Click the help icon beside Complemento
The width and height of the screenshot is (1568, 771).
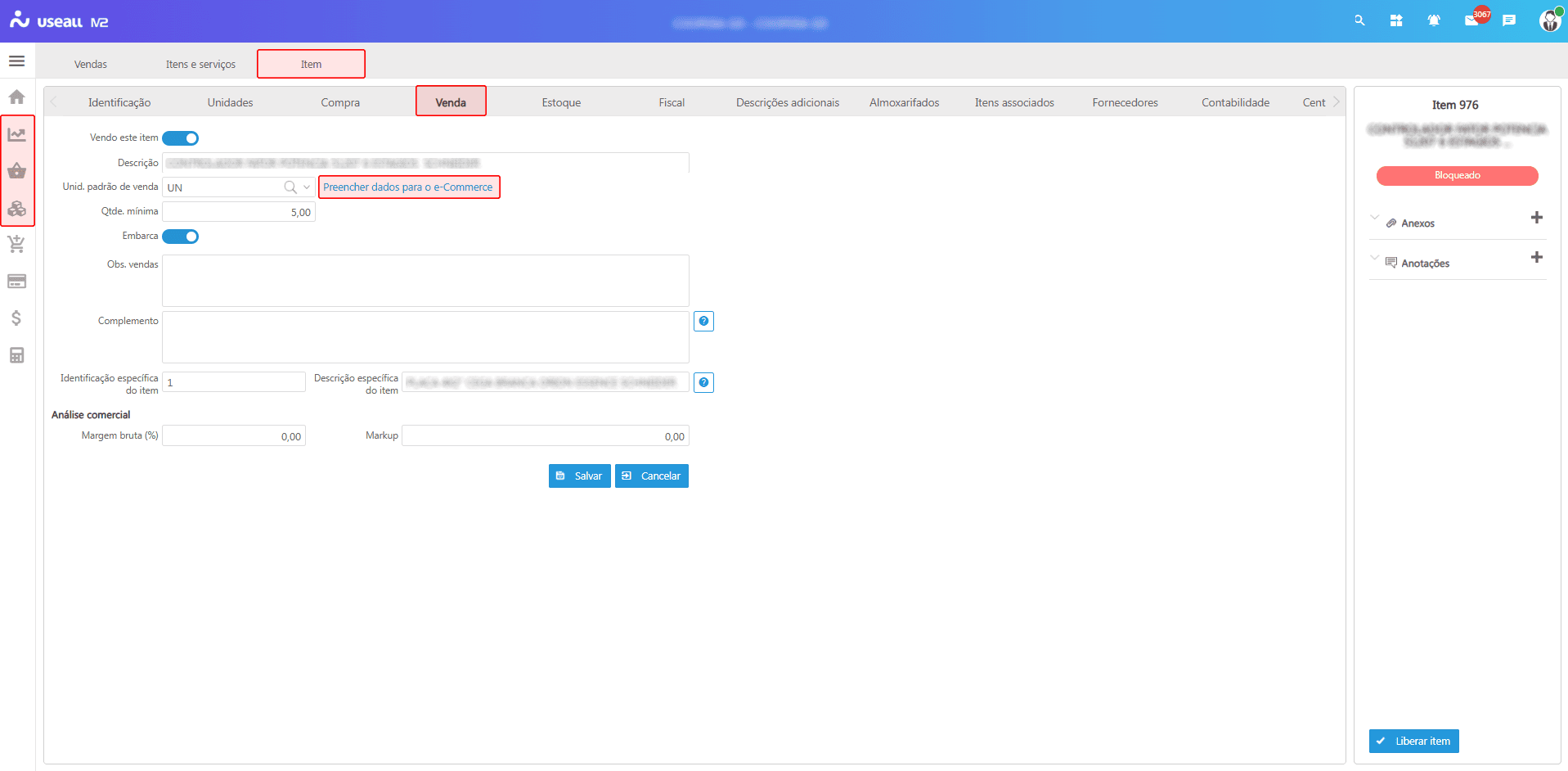(703, 322)
